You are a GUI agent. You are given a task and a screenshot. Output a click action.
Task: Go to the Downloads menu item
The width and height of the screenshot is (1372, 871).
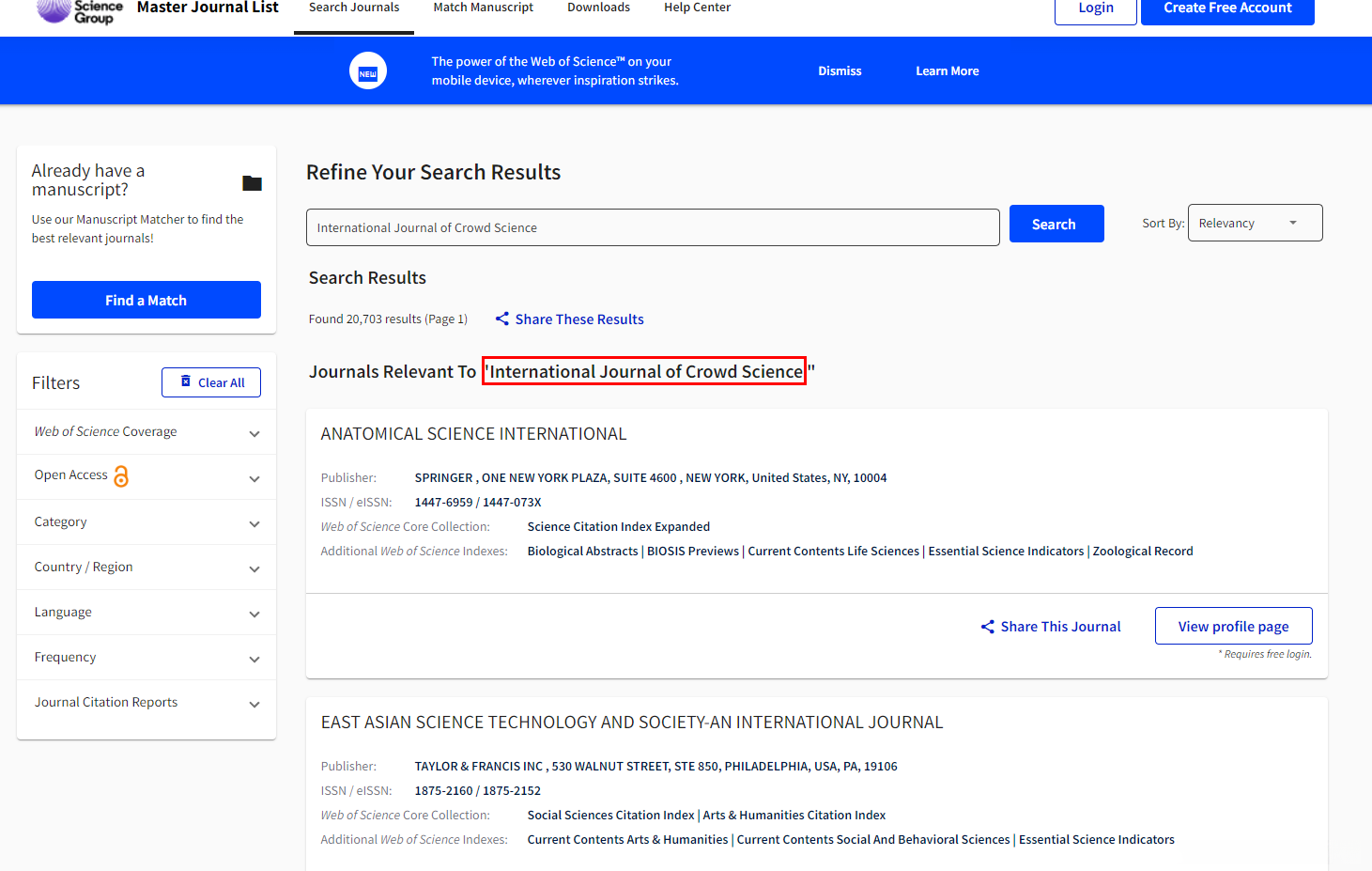coord(598,8)
